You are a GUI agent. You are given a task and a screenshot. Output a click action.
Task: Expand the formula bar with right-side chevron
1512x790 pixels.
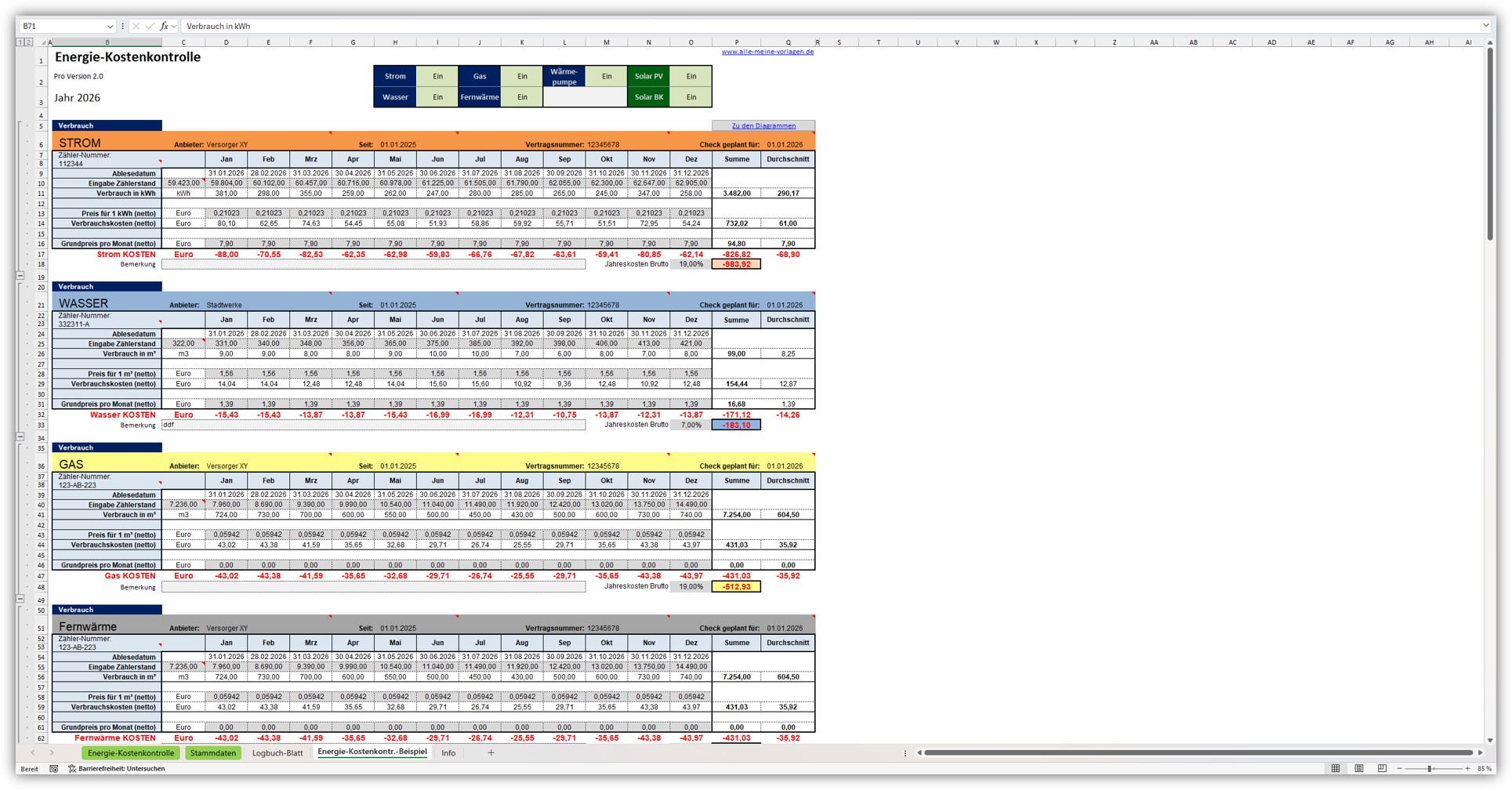1485,26
